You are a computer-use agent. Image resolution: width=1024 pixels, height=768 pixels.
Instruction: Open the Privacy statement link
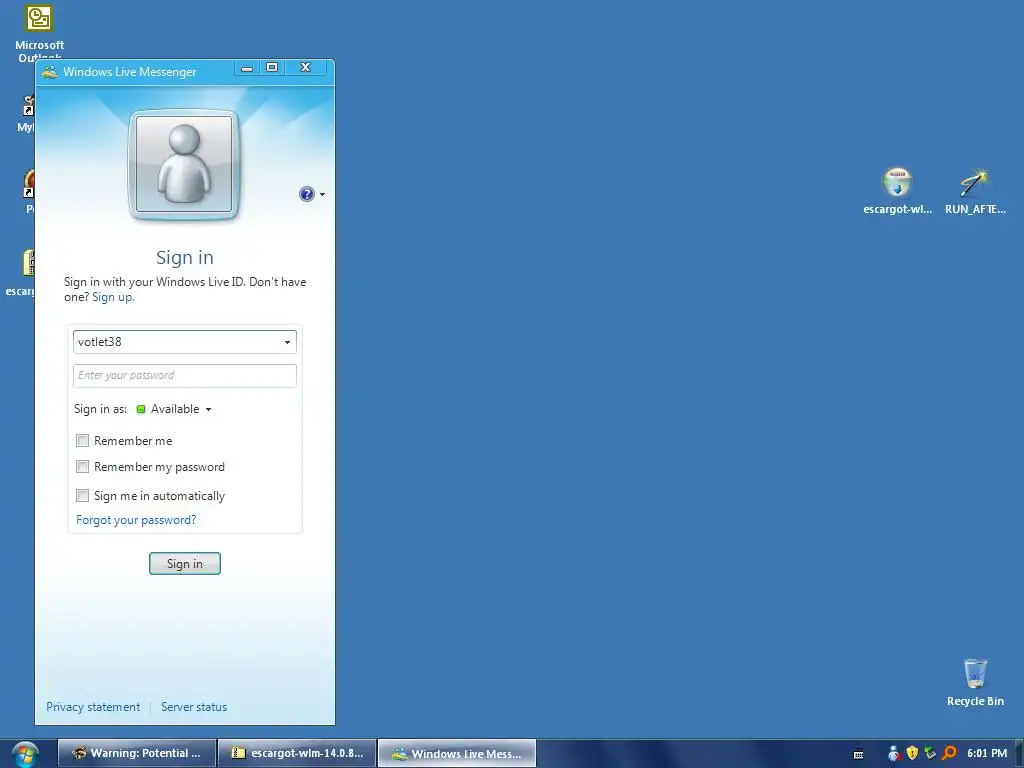pyautogui.click(x=93, y=707)
